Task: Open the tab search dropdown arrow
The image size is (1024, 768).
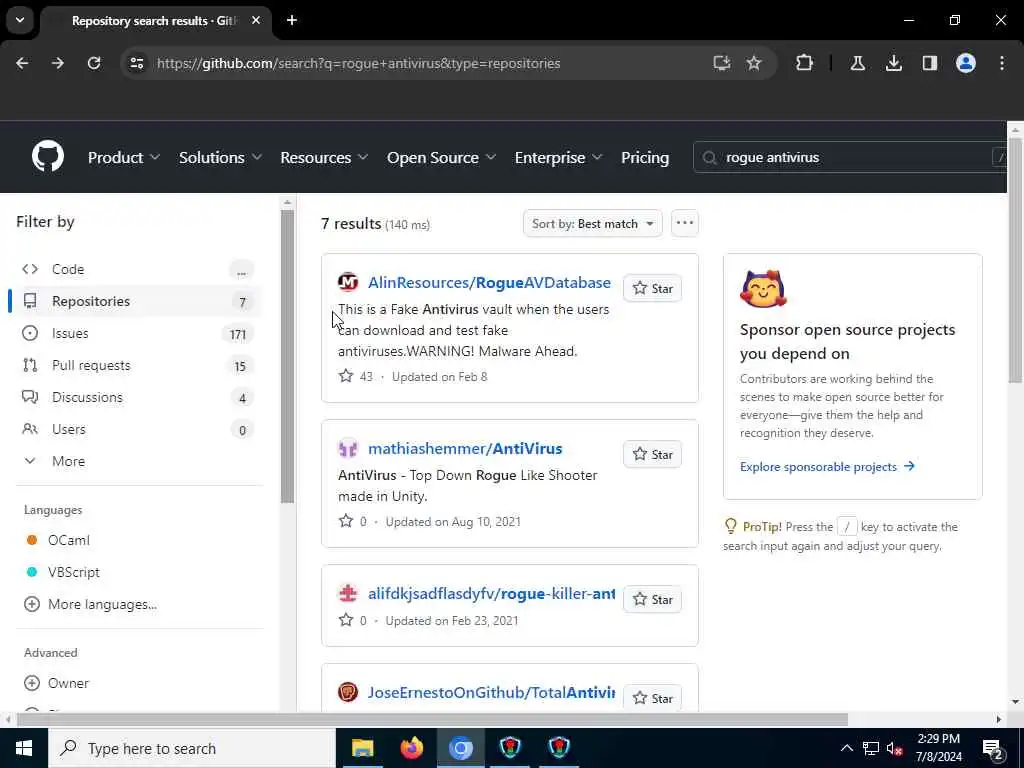Action: coord(20,20)
